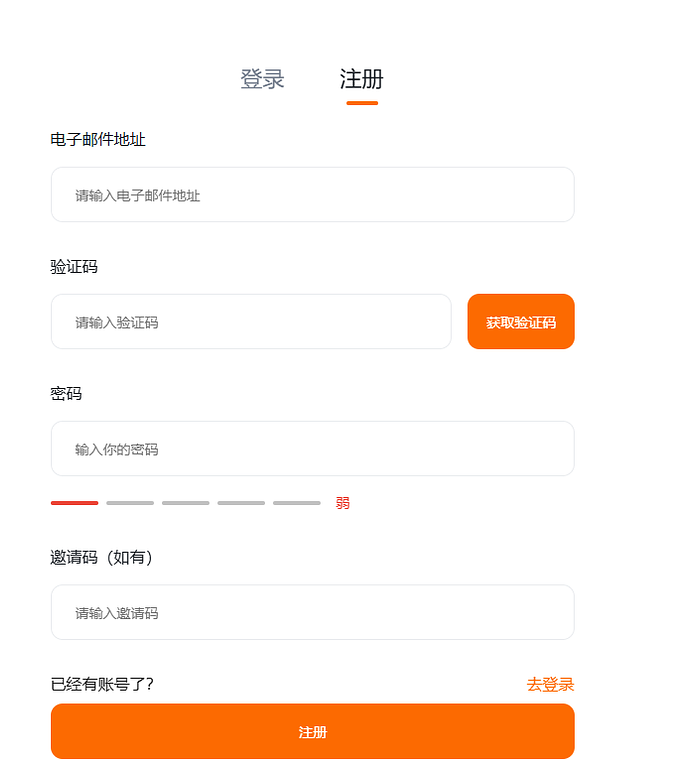681x768 pixels.
Task: Click the 验证码 field label
Action: click(x=74, y=267)
